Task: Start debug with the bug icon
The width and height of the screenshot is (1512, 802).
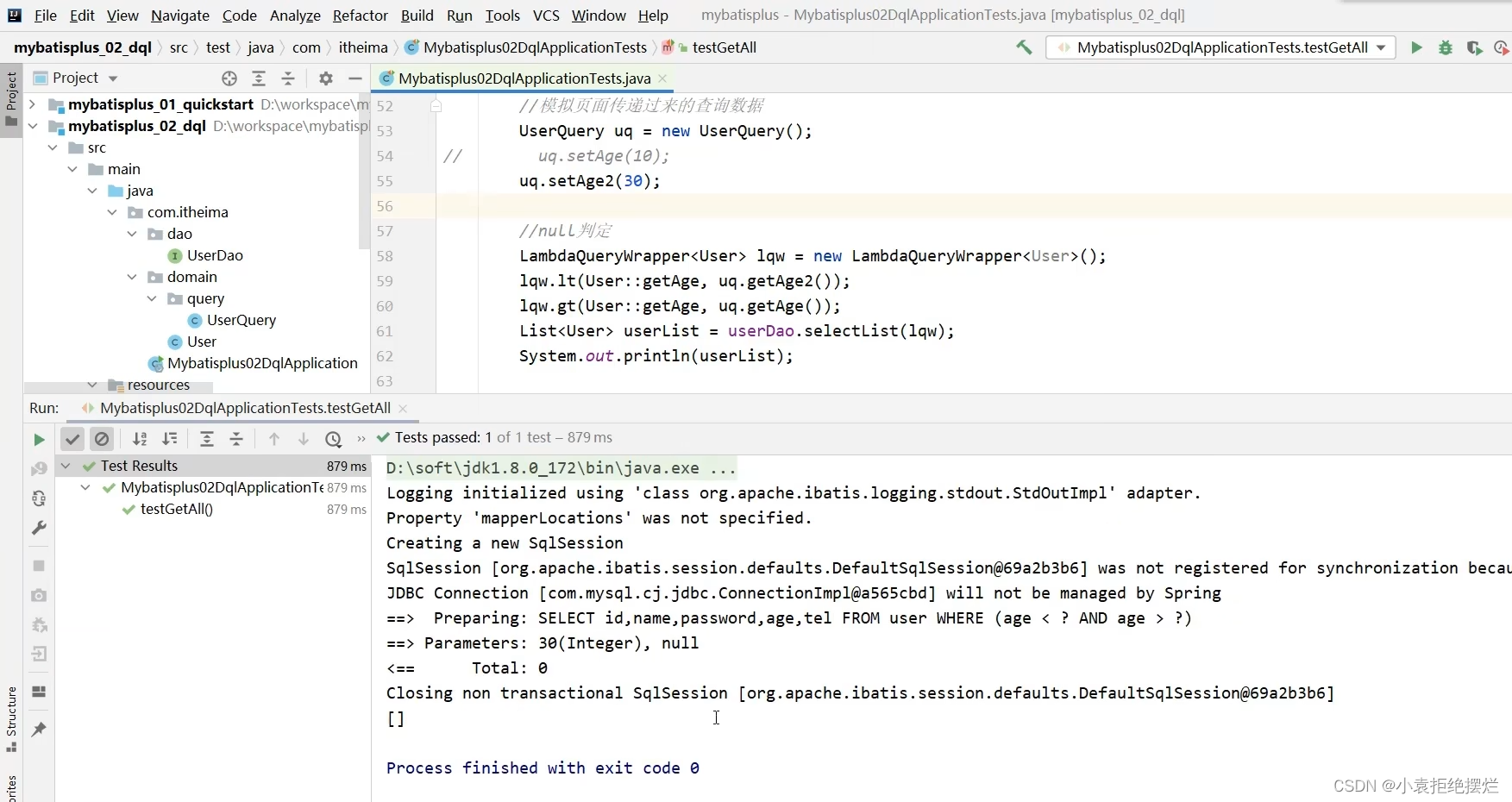Action: (x=1446, y=47)
